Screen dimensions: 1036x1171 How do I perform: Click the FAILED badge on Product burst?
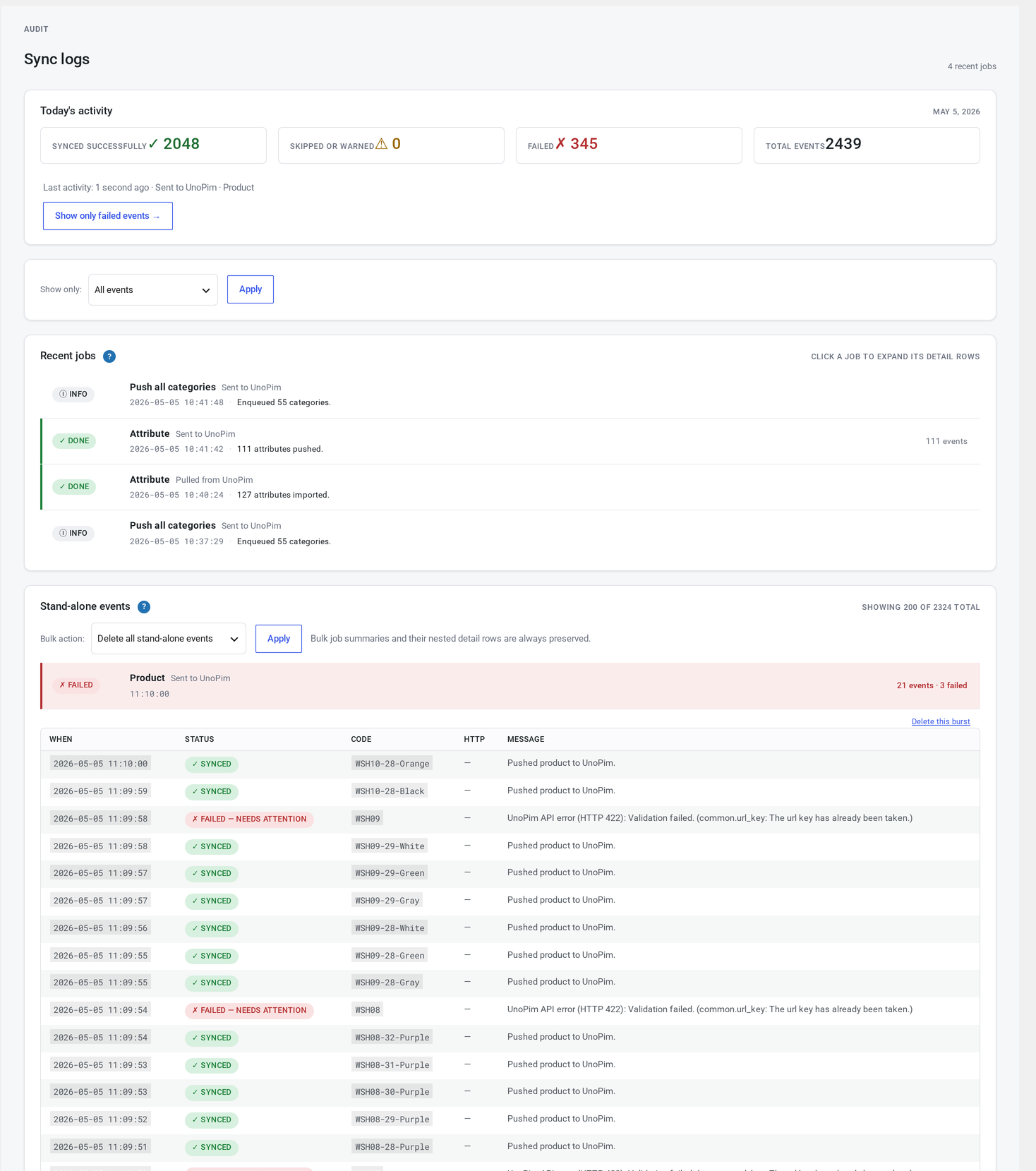point(76,685)
